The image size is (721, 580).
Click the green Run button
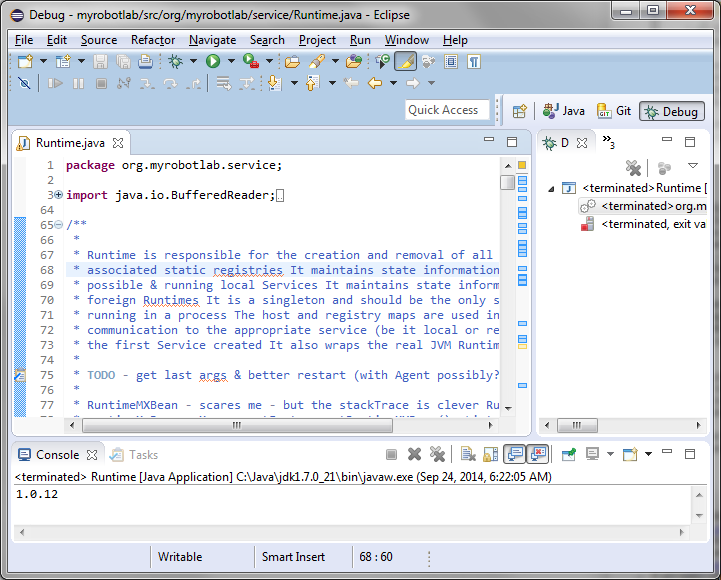click(x=213, y=61)
